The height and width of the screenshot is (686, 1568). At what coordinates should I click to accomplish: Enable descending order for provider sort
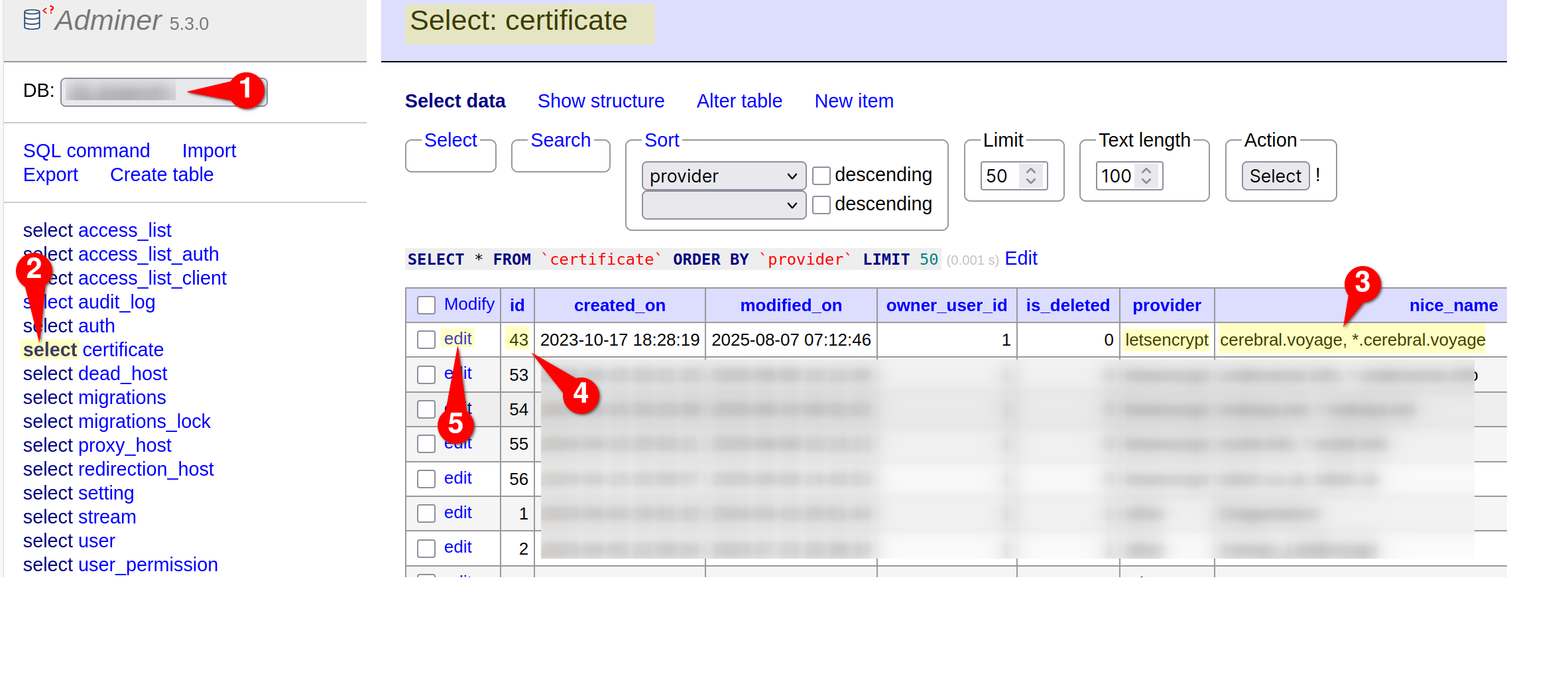click(x=821, y=175)
